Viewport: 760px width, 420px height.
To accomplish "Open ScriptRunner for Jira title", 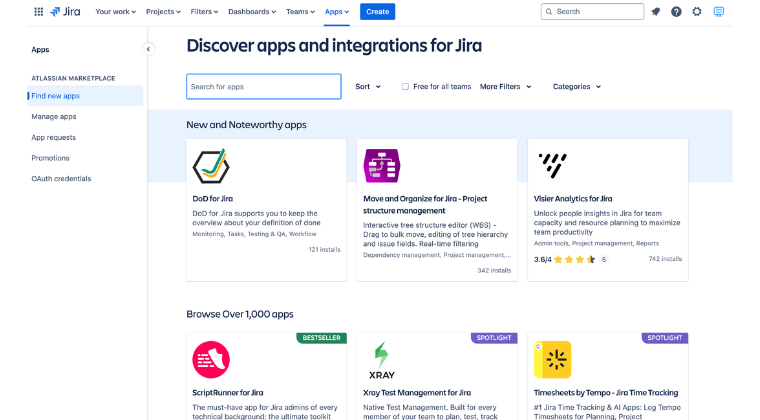I will click(228, 393).
